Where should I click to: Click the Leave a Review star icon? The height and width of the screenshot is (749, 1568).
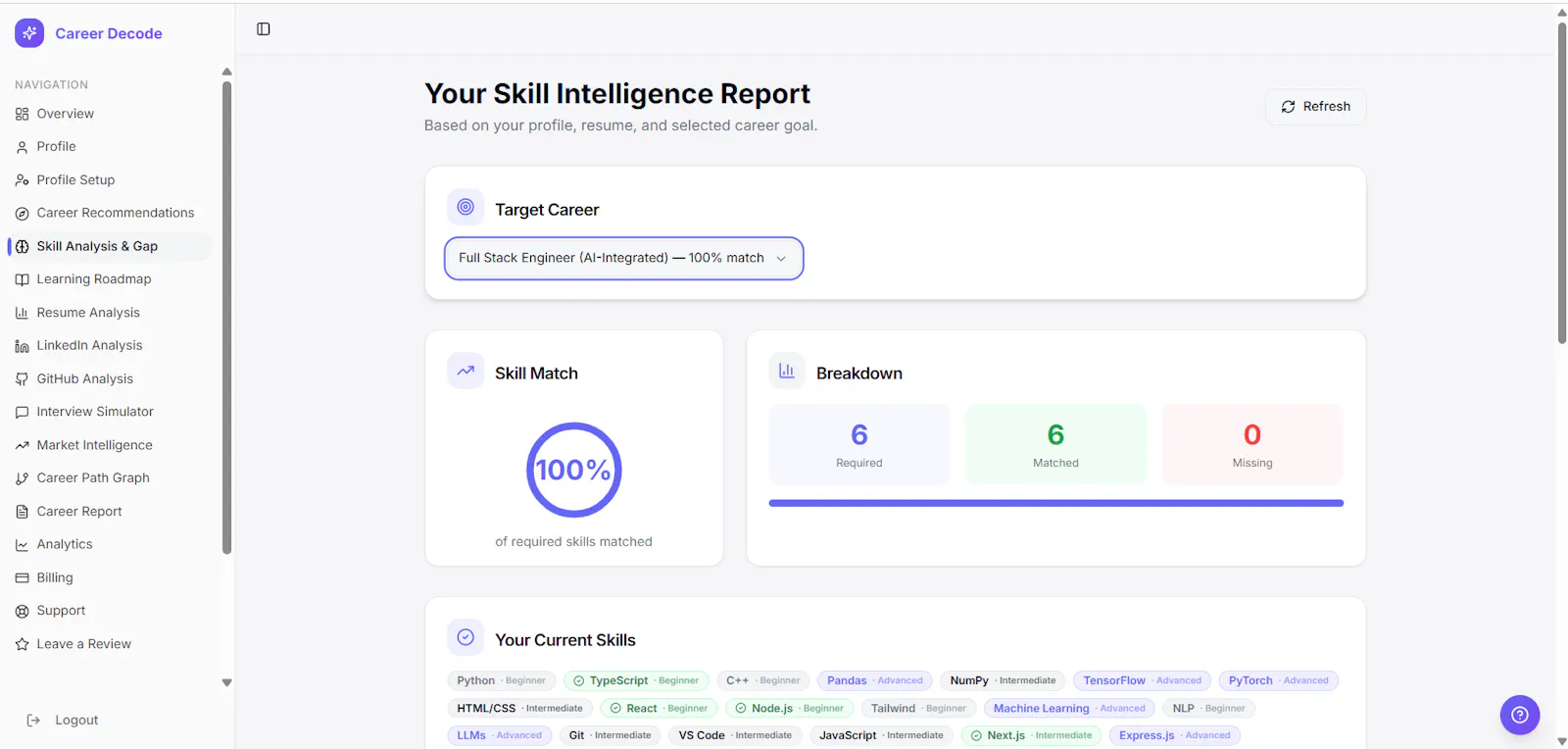22,644
